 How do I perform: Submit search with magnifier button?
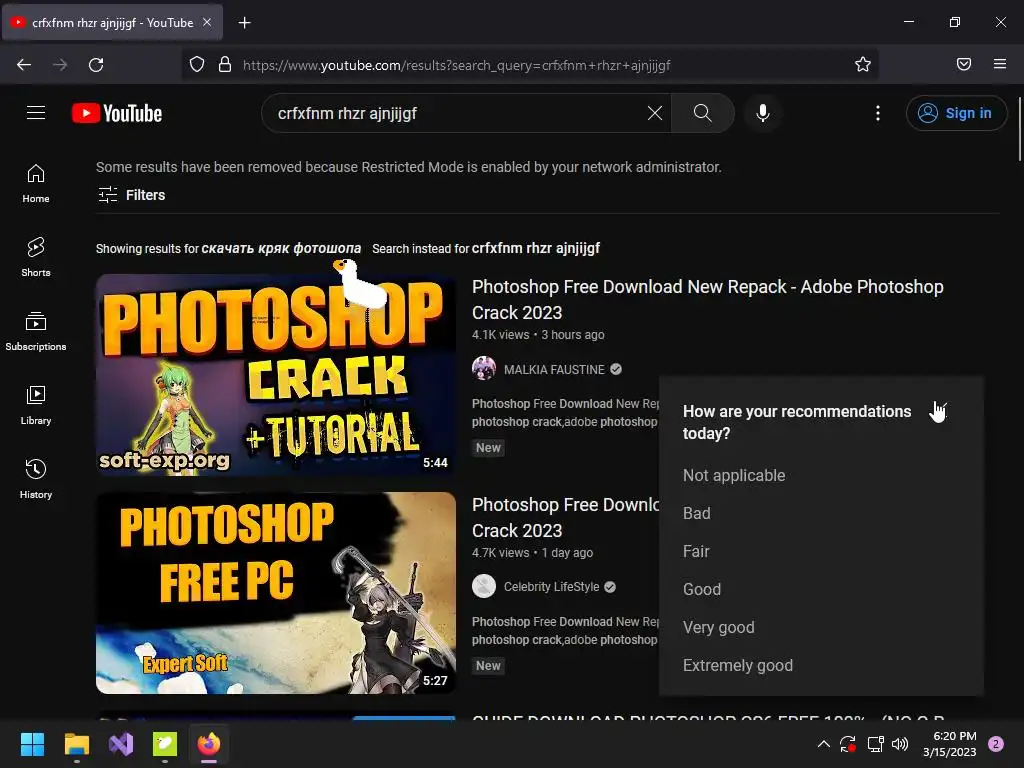tap(703, 113)
